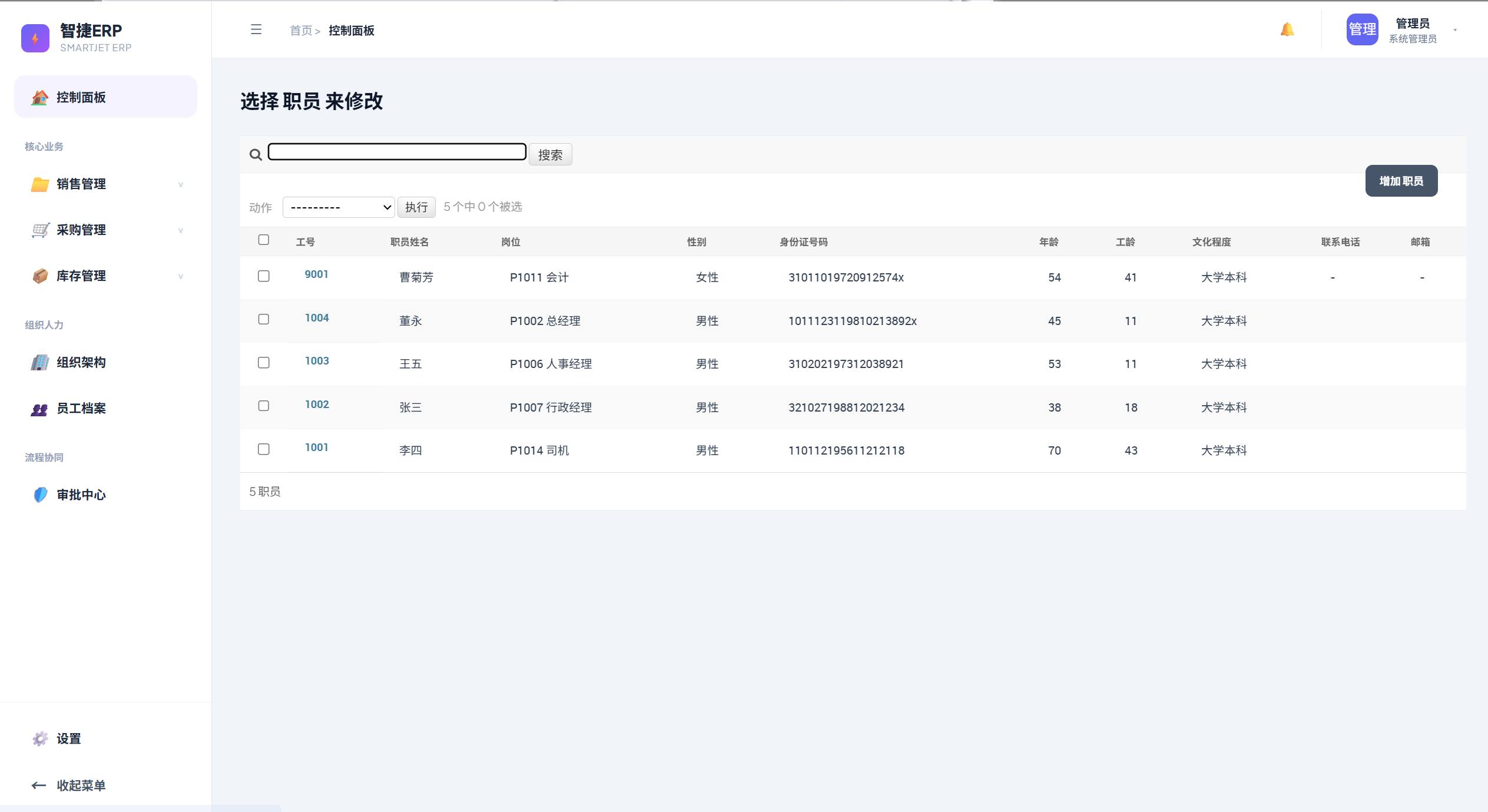Click the ID number 321027198812021234
This screenshot has height=812, width=1488.
(x=847, y=407)
